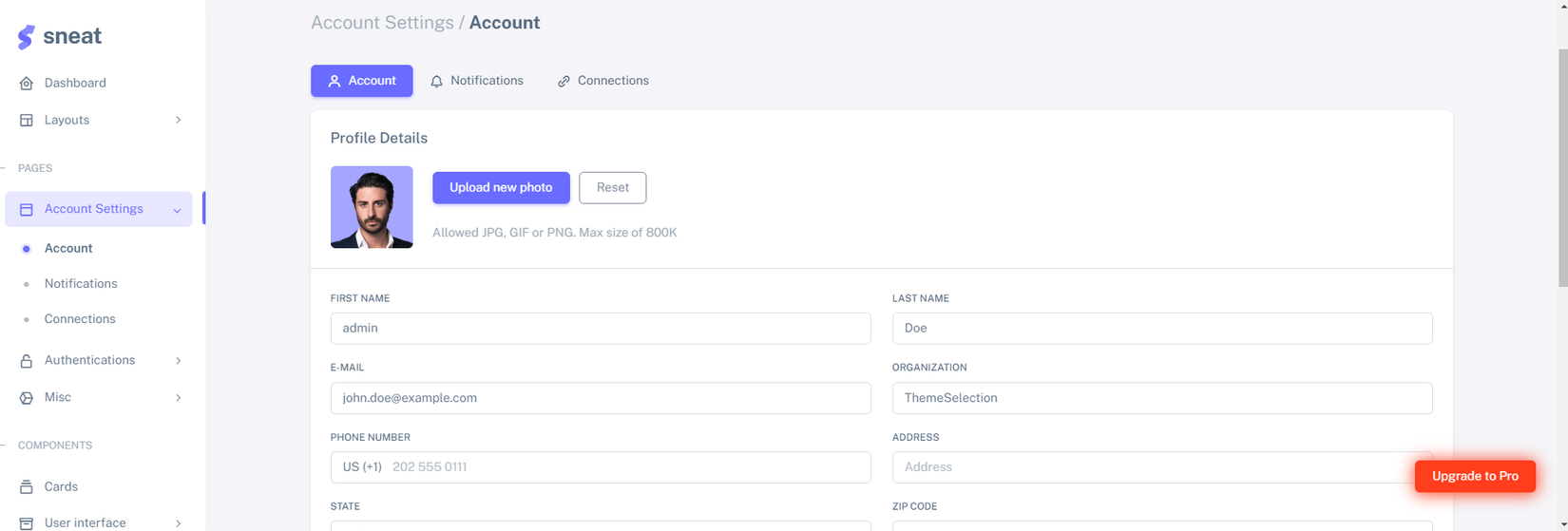This screenshot has width=1568, height=531.
Task: Expand the Layouts menu chevron
Action: [178, 121]
